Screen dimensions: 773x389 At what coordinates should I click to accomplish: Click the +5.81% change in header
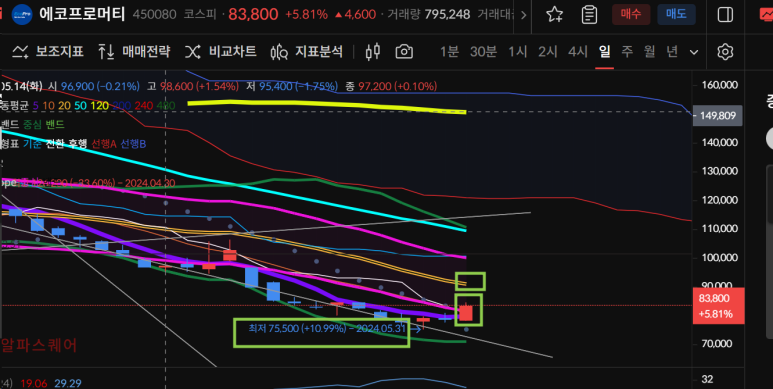(x=306, y=15)
